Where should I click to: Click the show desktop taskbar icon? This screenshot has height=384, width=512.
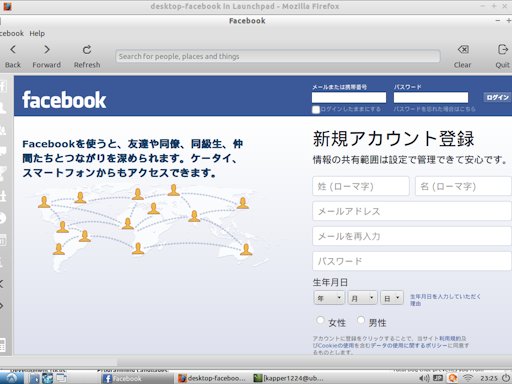point(61,378)
